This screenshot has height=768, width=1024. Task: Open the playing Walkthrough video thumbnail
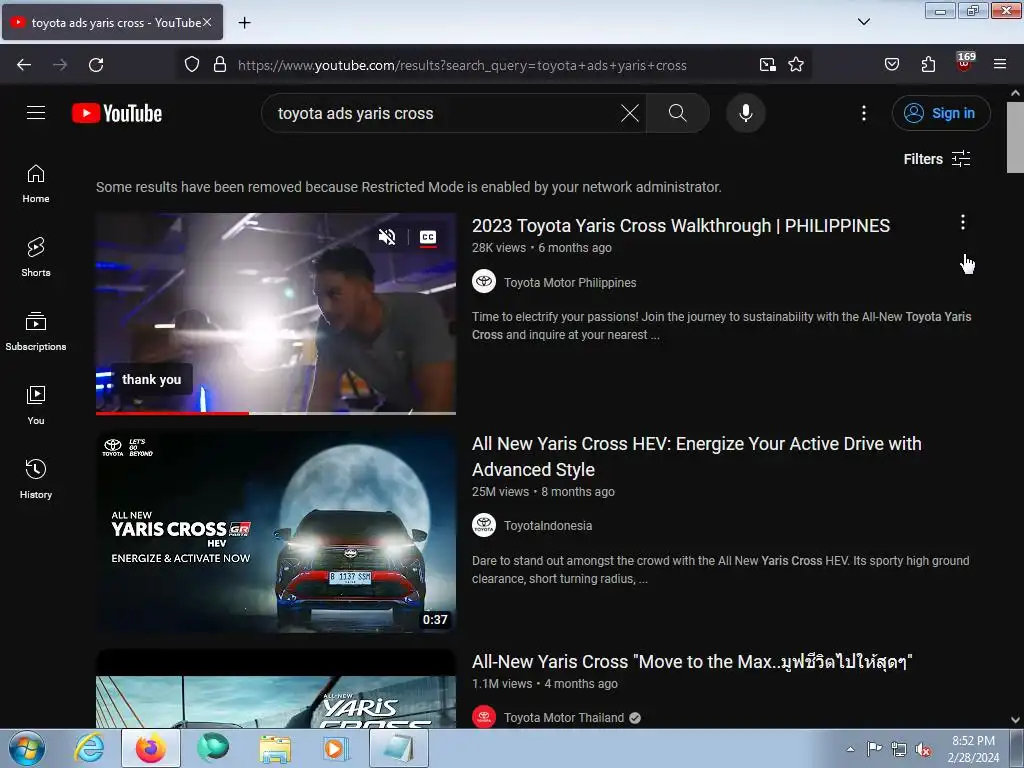click(276, 313)
